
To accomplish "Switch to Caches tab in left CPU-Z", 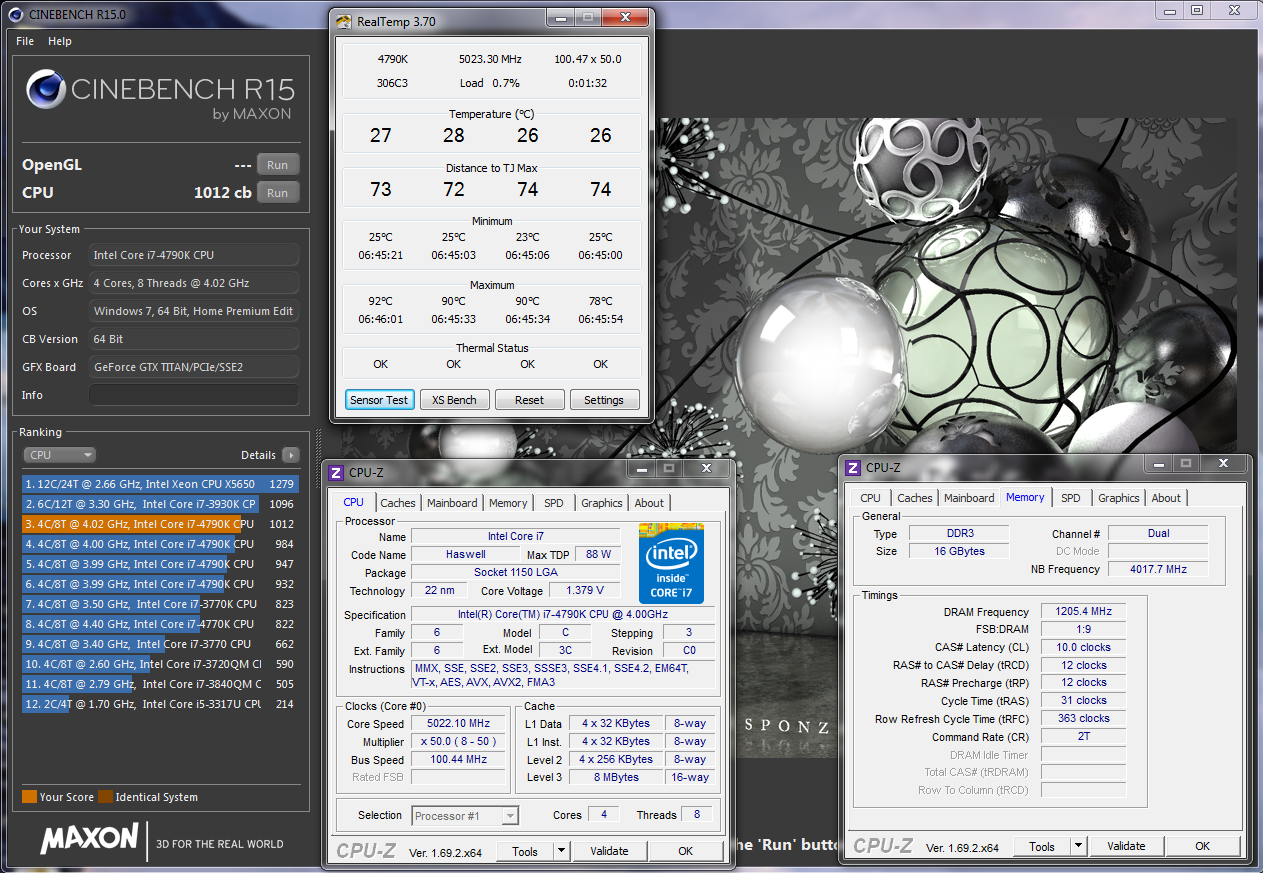I will tap(397, 503).
